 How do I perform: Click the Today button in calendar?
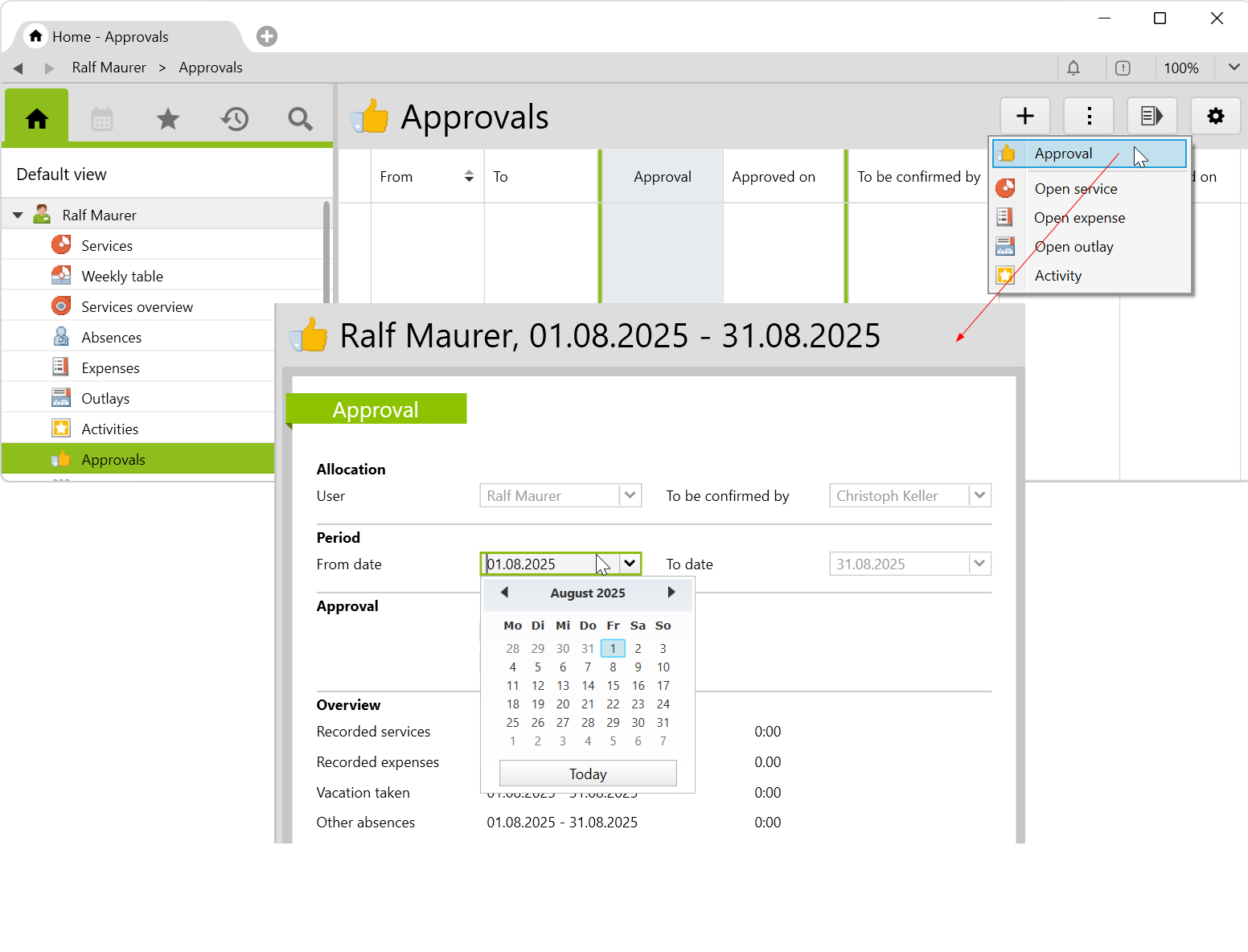(x=588, y=773)
